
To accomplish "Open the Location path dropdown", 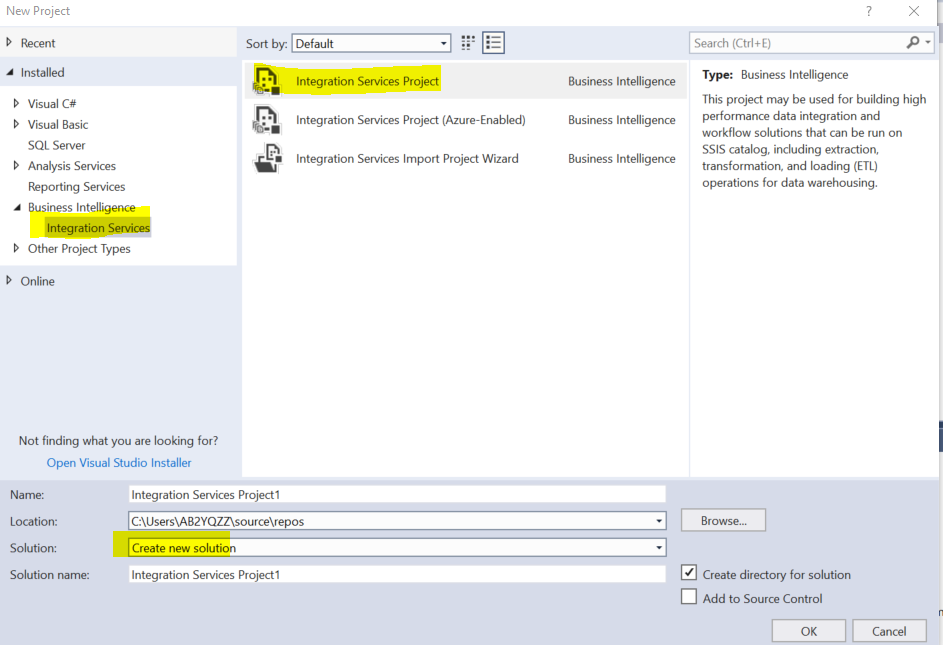I will pos(659,521).
